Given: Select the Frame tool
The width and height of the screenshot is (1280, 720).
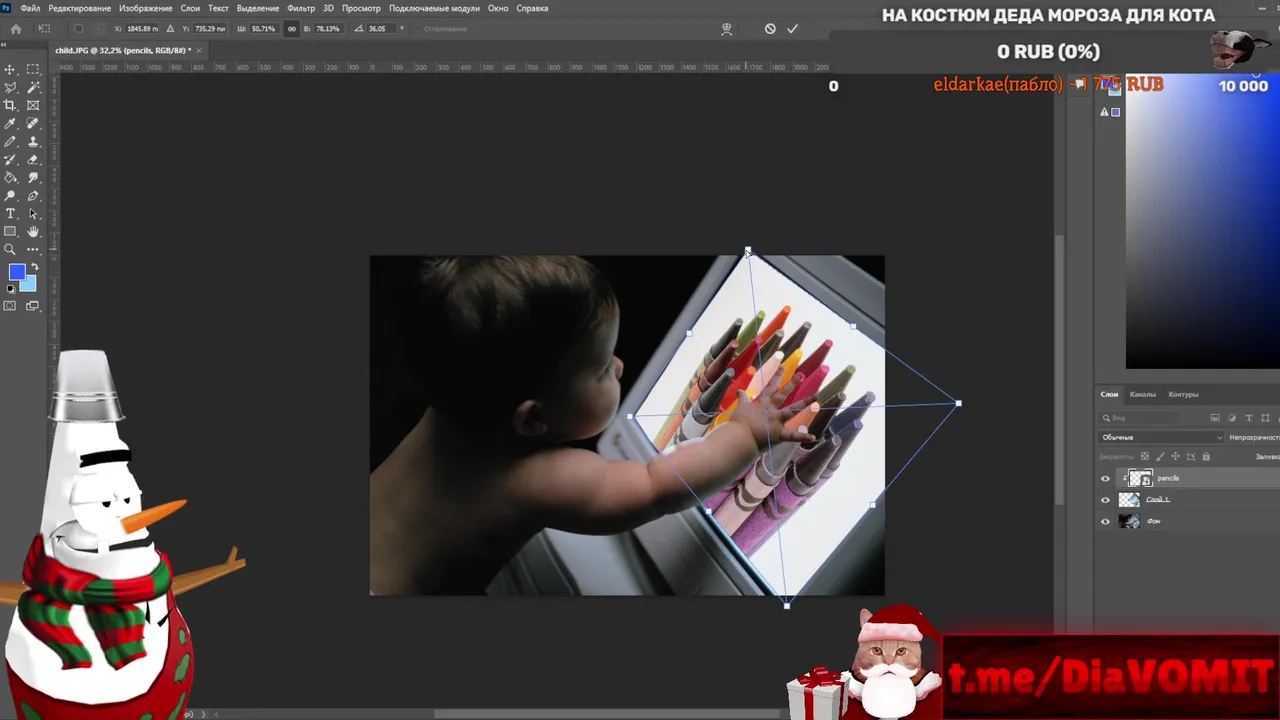Looking at the screenshot, I should tap(33, 105).
